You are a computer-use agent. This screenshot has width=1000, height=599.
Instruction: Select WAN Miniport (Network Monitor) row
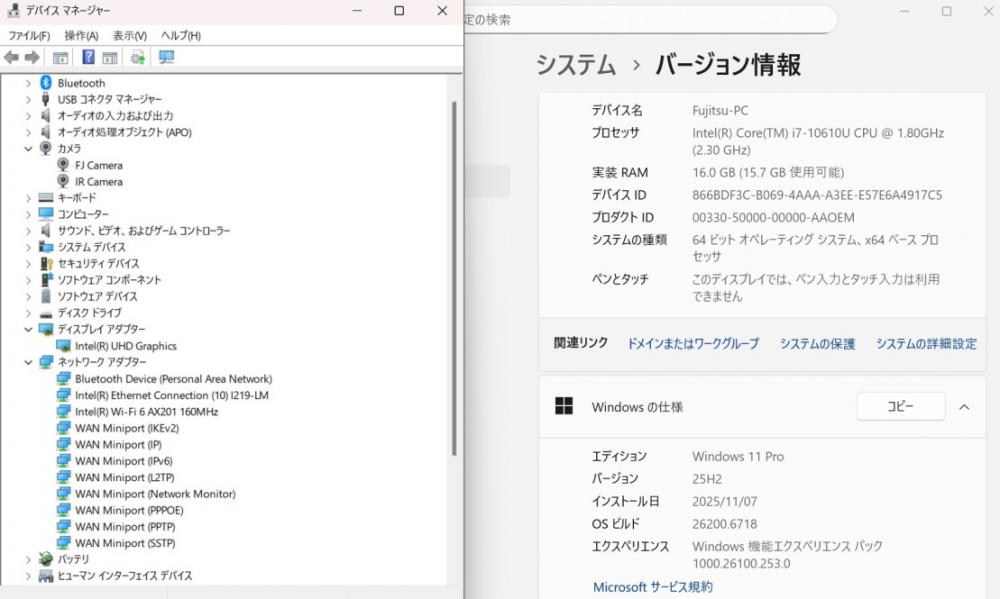click(x=155, y=494)
